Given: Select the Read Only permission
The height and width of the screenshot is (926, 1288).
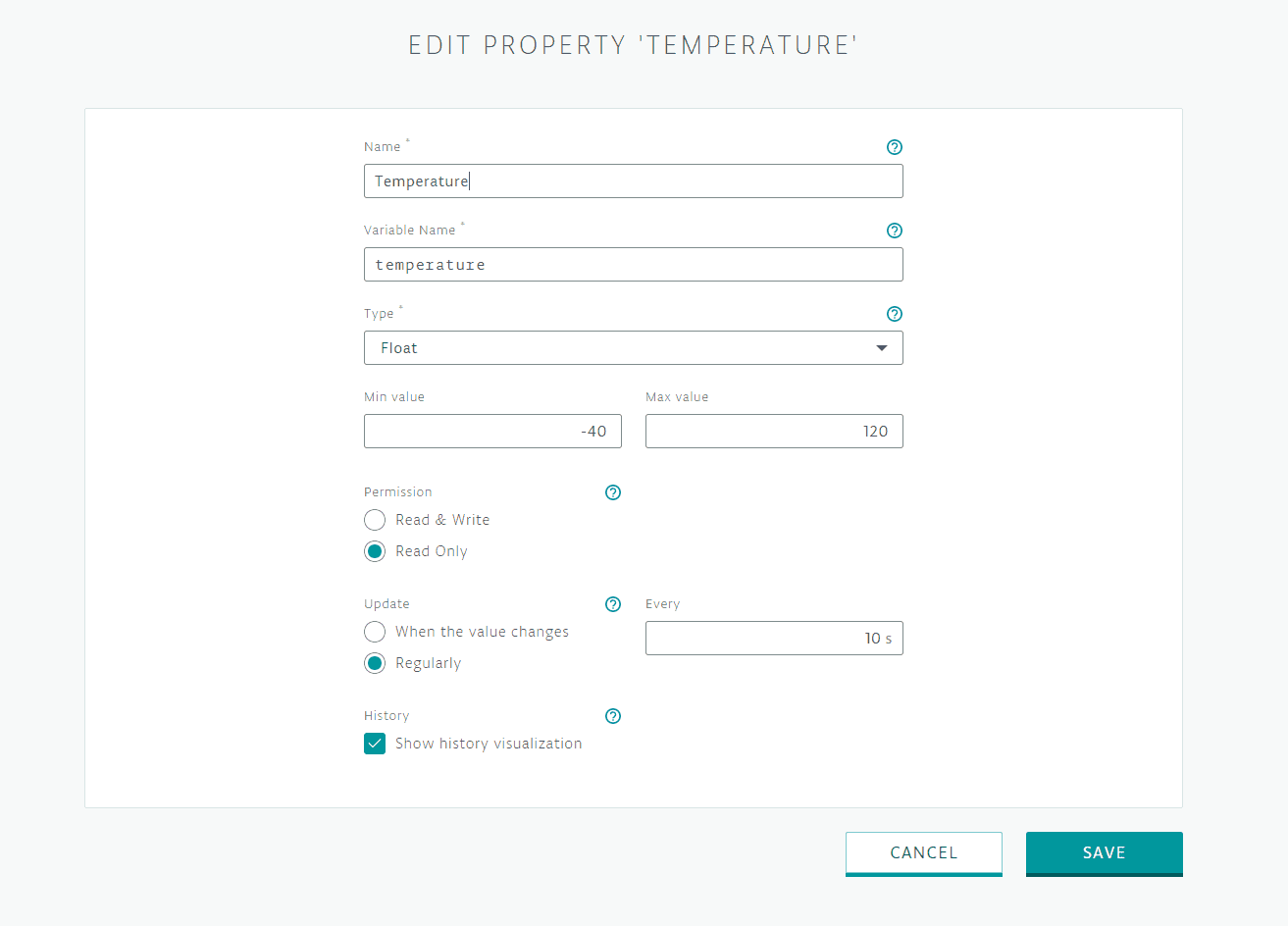Looking at the screenshot, I should [x=375, y=551].
